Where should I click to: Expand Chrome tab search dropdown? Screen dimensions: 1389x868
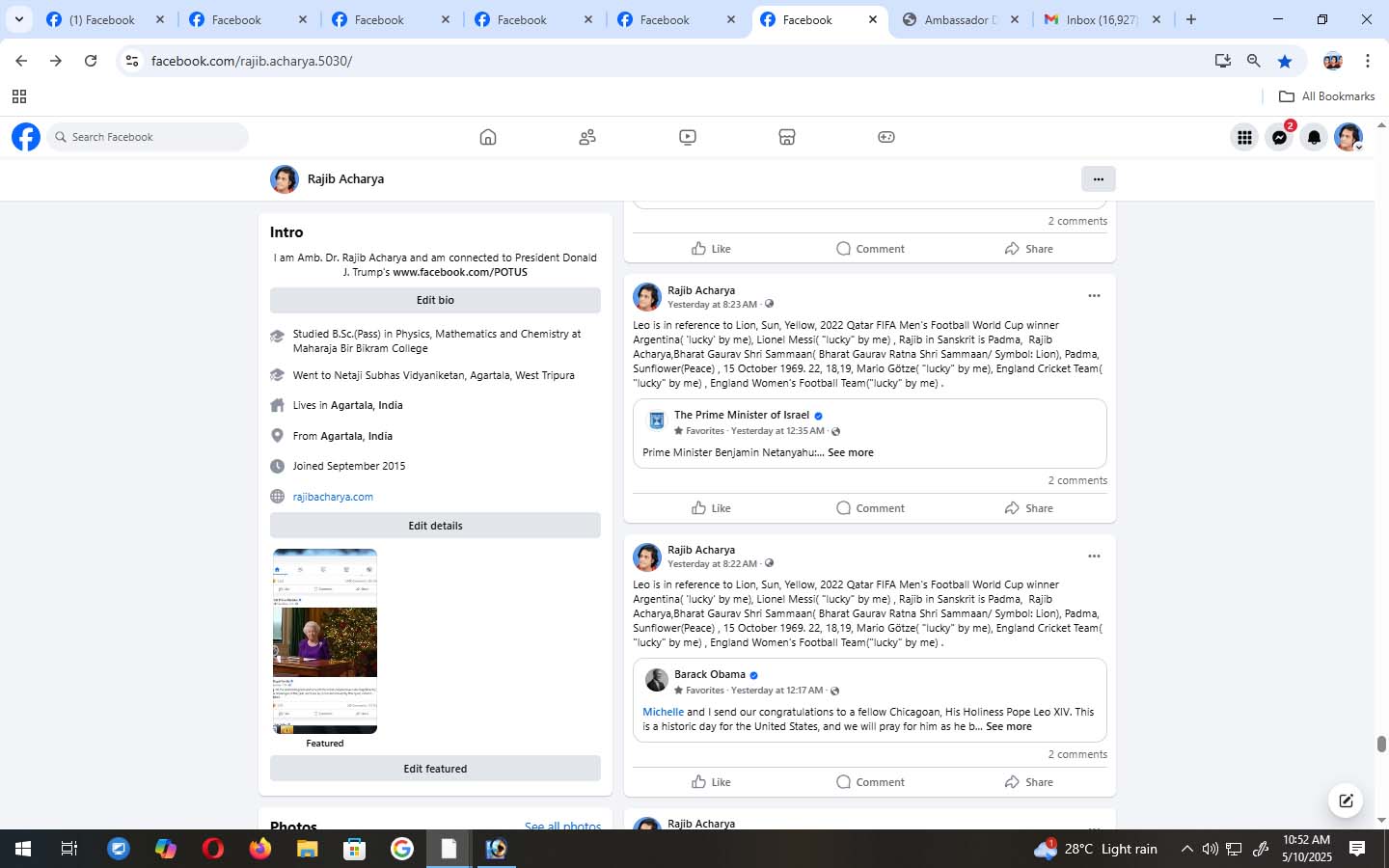point(19,19)
